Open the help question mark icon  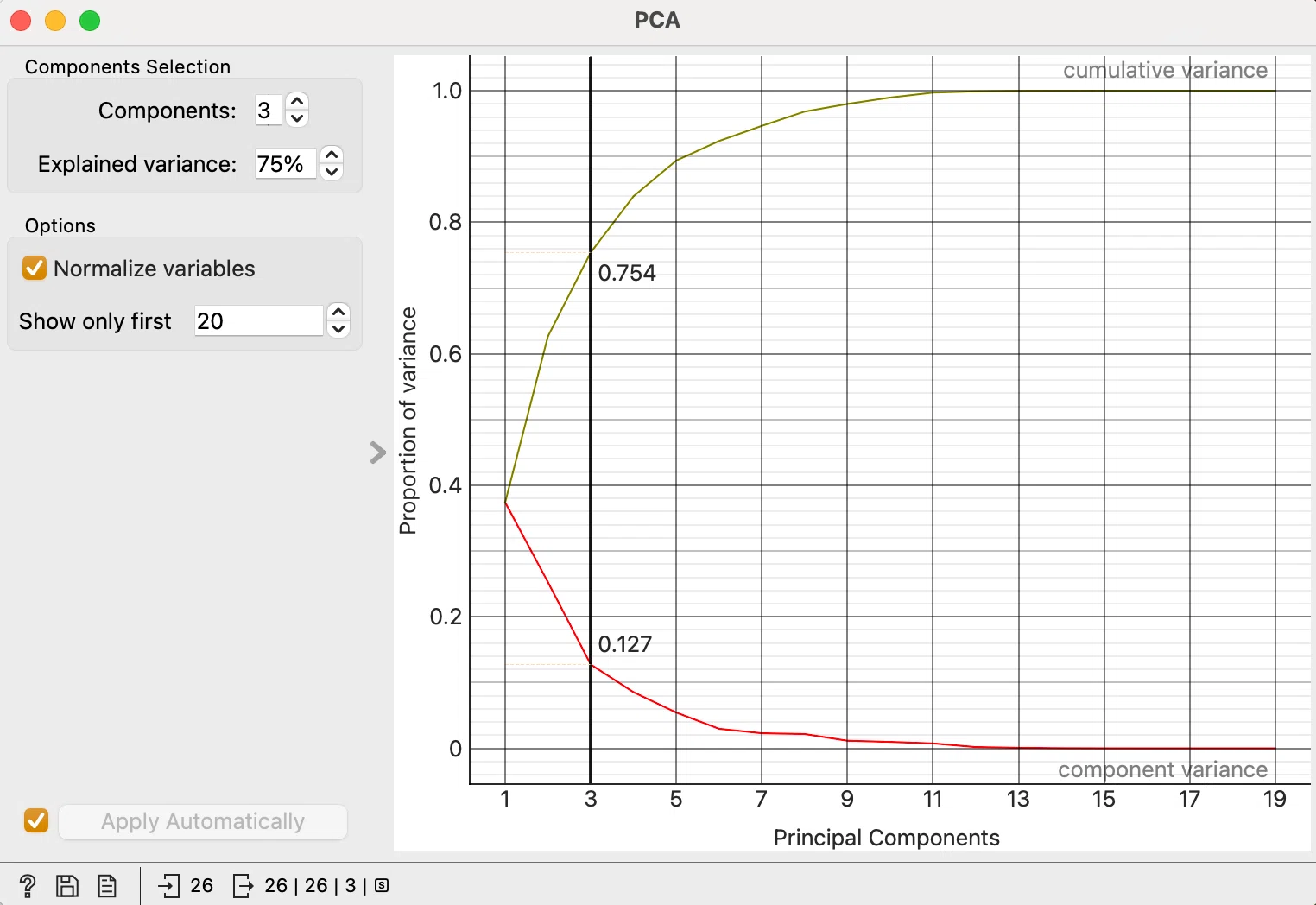[27, 886]
